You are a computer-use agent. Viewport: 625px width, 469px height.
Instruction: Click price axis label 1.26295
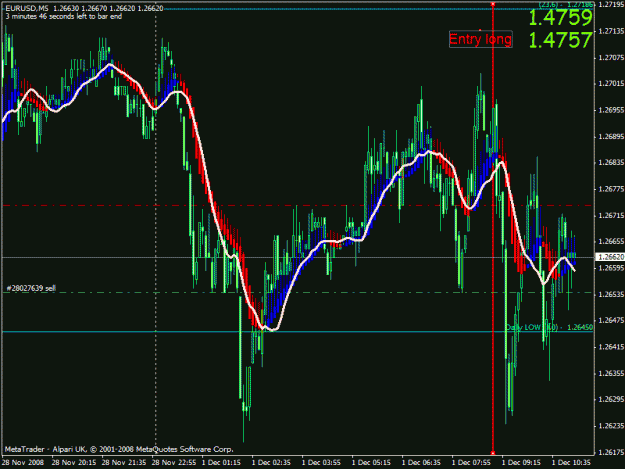point(611,399)
